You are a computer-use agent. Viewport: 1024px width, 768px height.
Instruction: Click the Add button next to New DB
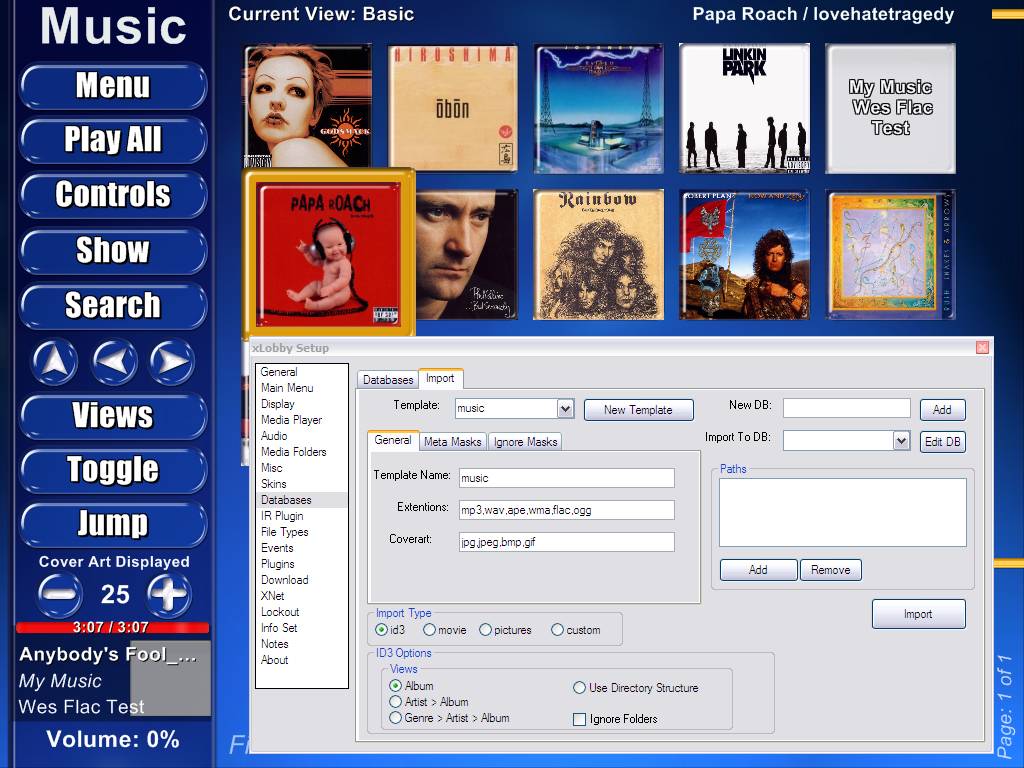(x=942, y=409)
